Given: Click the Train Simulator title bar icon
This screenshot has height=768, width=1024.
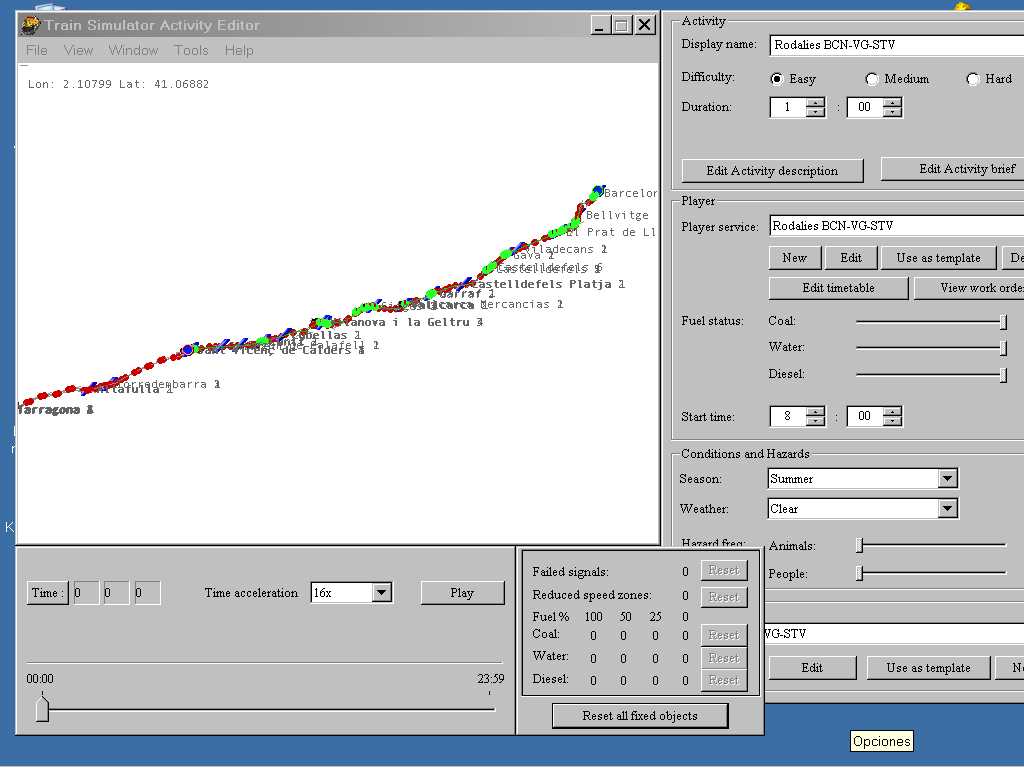Looking at the screenshot, I should 31,25.
